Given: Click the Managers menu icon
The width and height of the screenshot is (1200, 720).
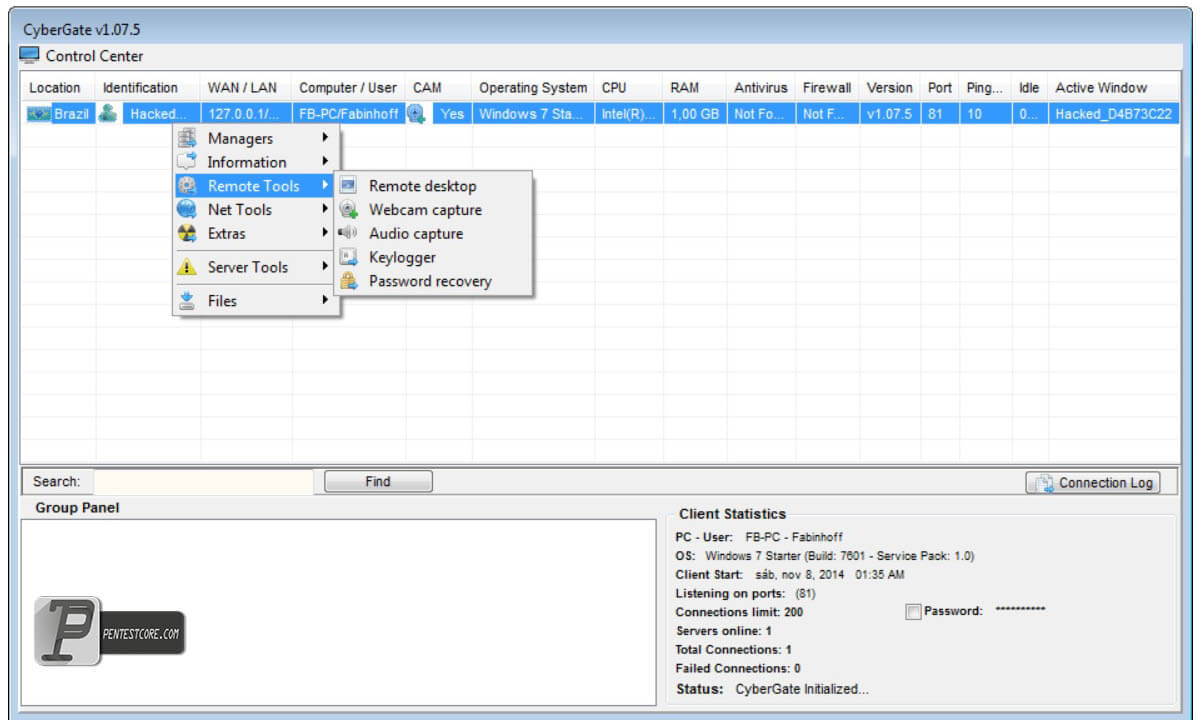Looking at the screenshot, I should [187, 138].
